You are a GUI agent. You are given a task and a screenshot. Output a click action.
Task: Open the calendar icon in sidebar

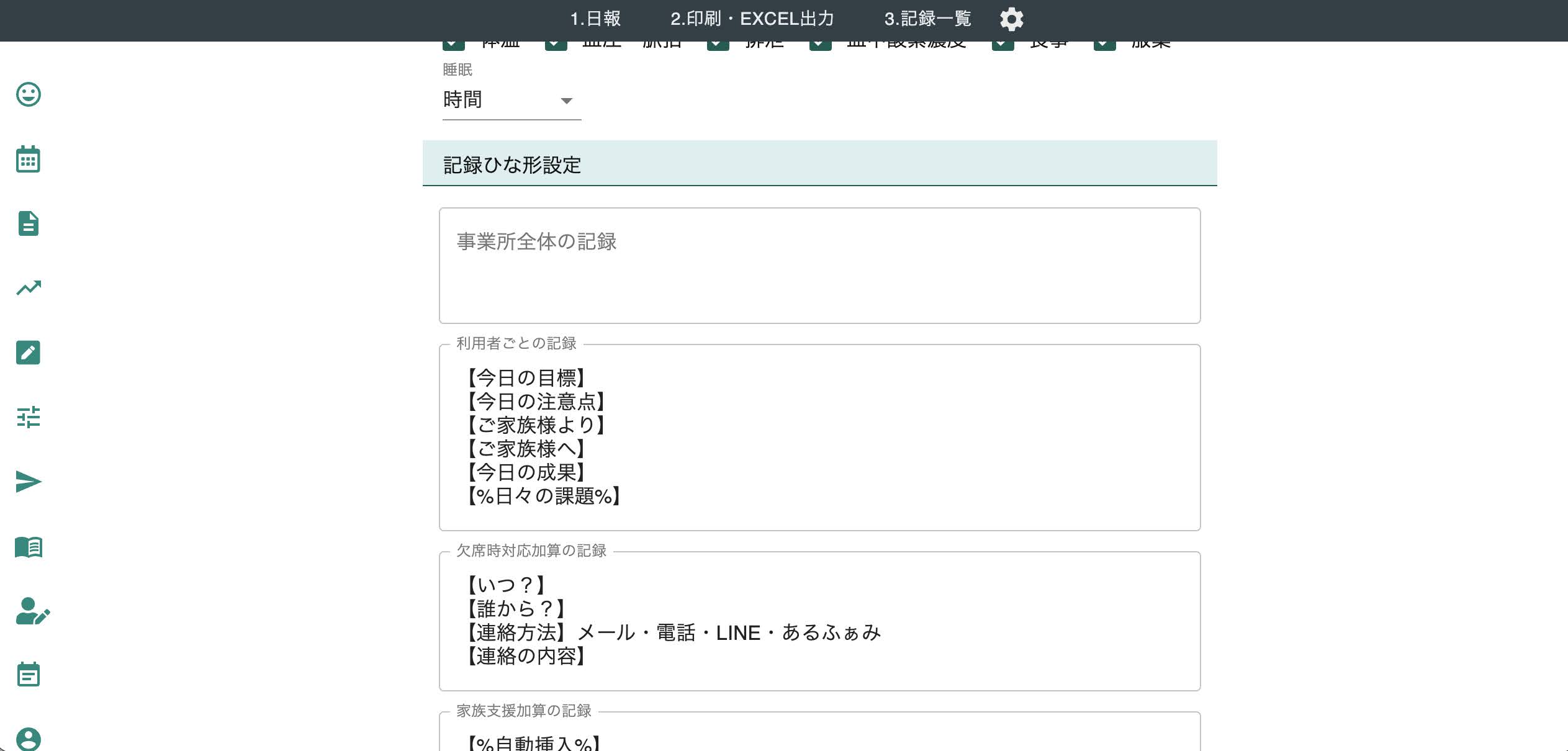coord(28,160)
